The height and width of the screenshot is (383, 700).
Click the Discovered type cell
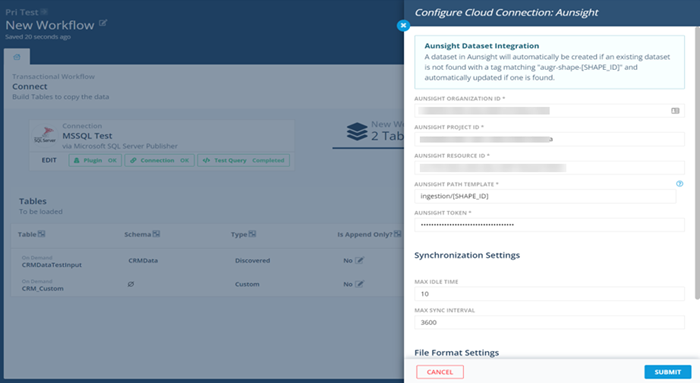click(252, 260)
